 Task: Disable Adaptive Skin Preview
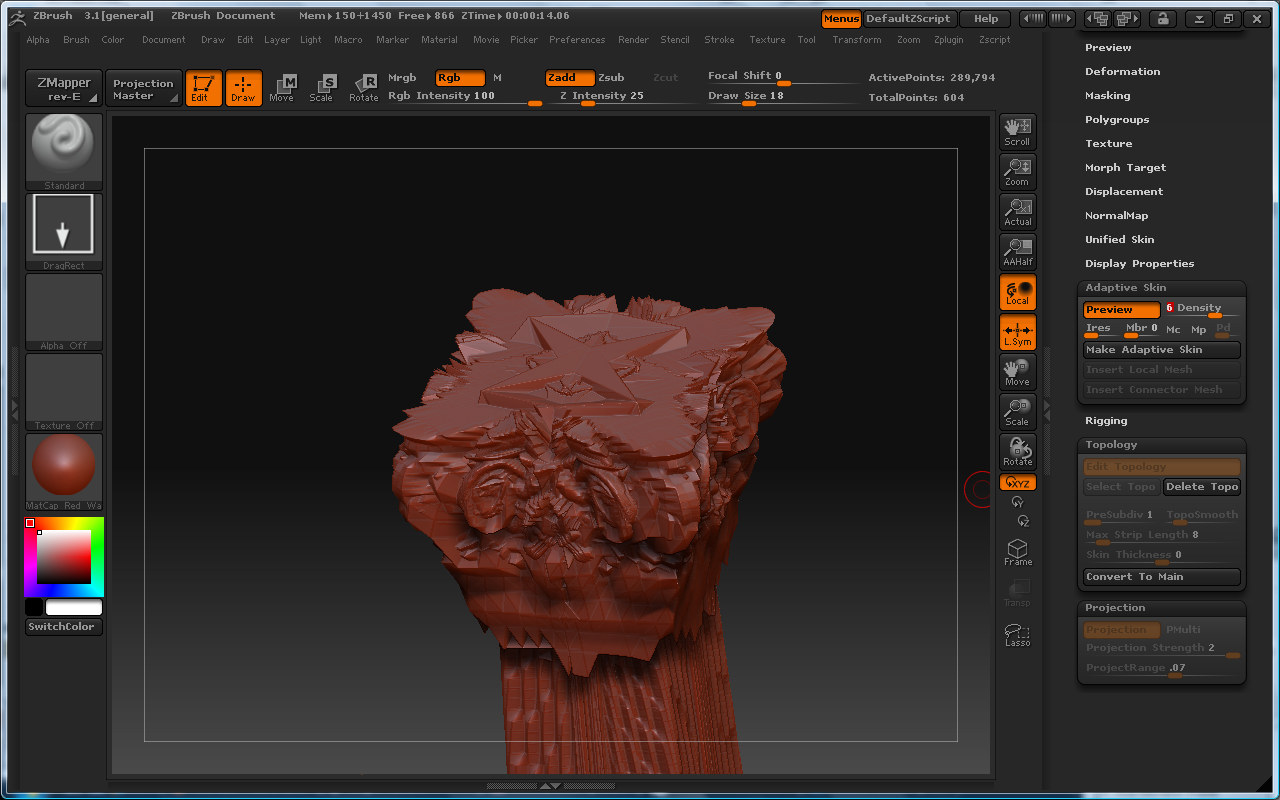point(1121,310)
